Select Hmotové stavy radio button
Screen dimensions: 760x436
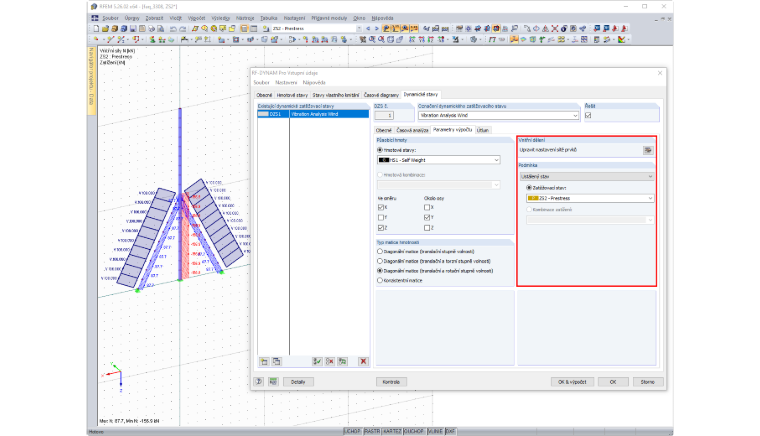(380, 150)
